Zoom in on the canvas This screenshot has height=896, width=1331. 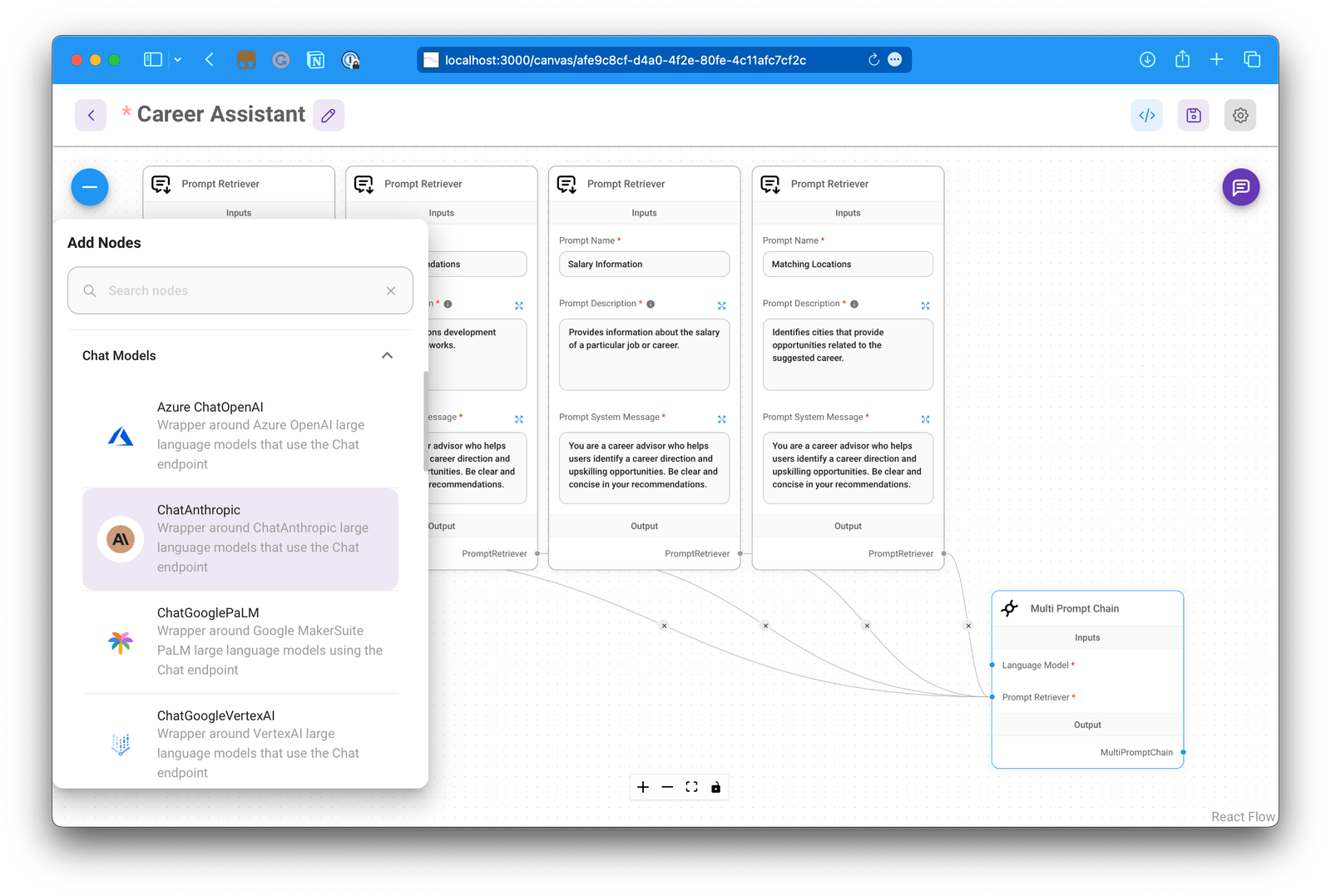643,787
